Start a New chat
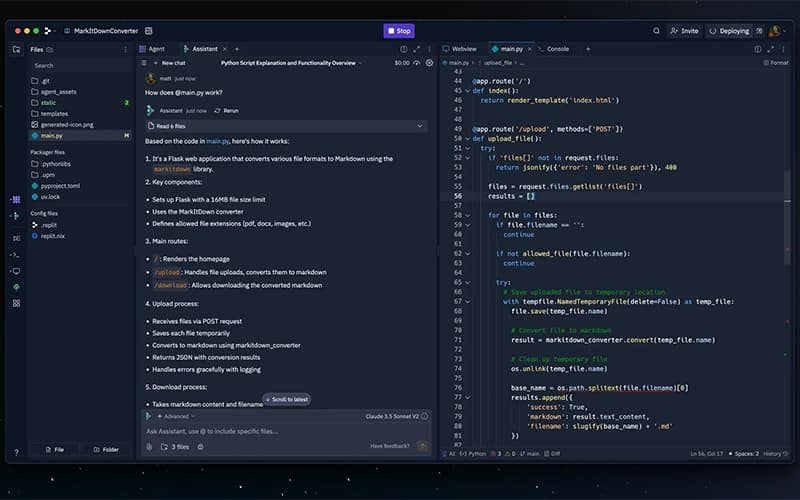The image size is (800, 500). coord(170,63)
